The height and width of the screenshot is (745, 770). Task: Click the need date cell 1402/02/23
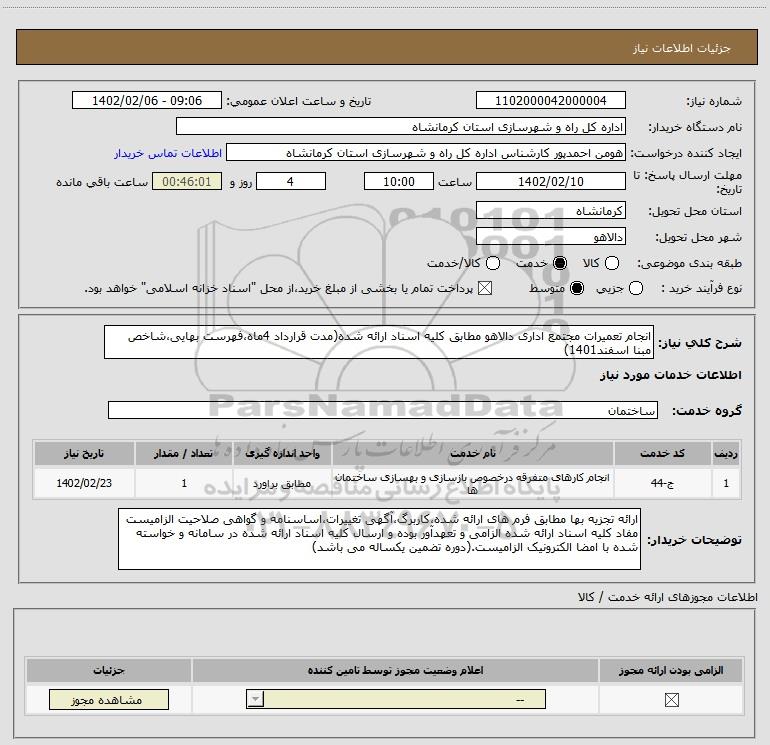coord(84,483)
